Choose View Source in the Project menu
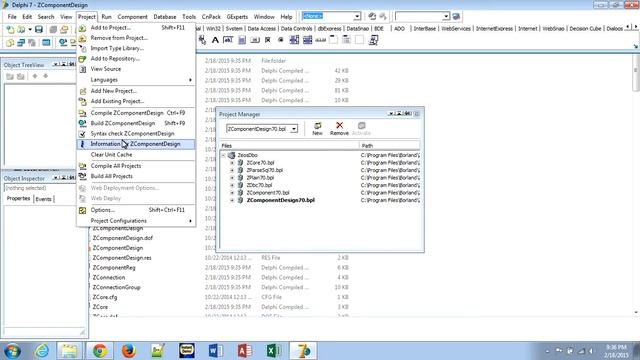 [x=136, y=69]
